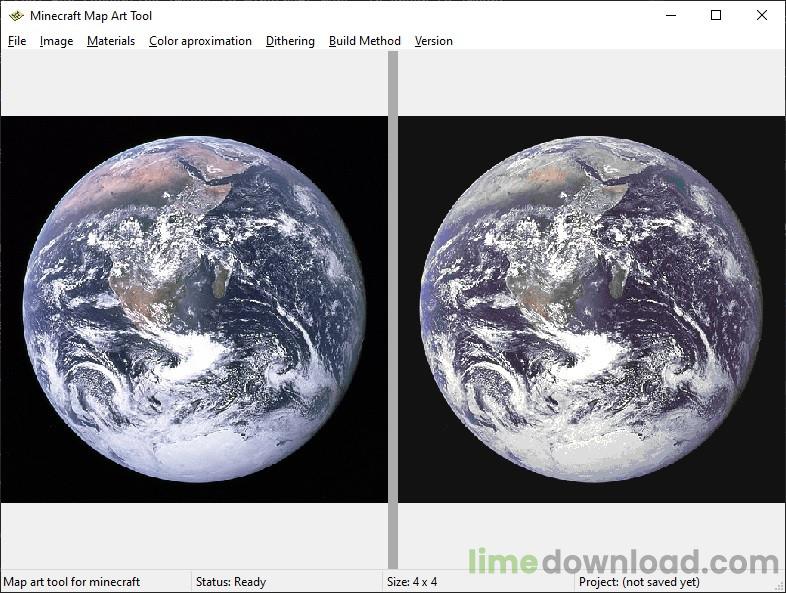Click the converted map art Earth preview
The image size is (786, 593).
click(592, 309)
